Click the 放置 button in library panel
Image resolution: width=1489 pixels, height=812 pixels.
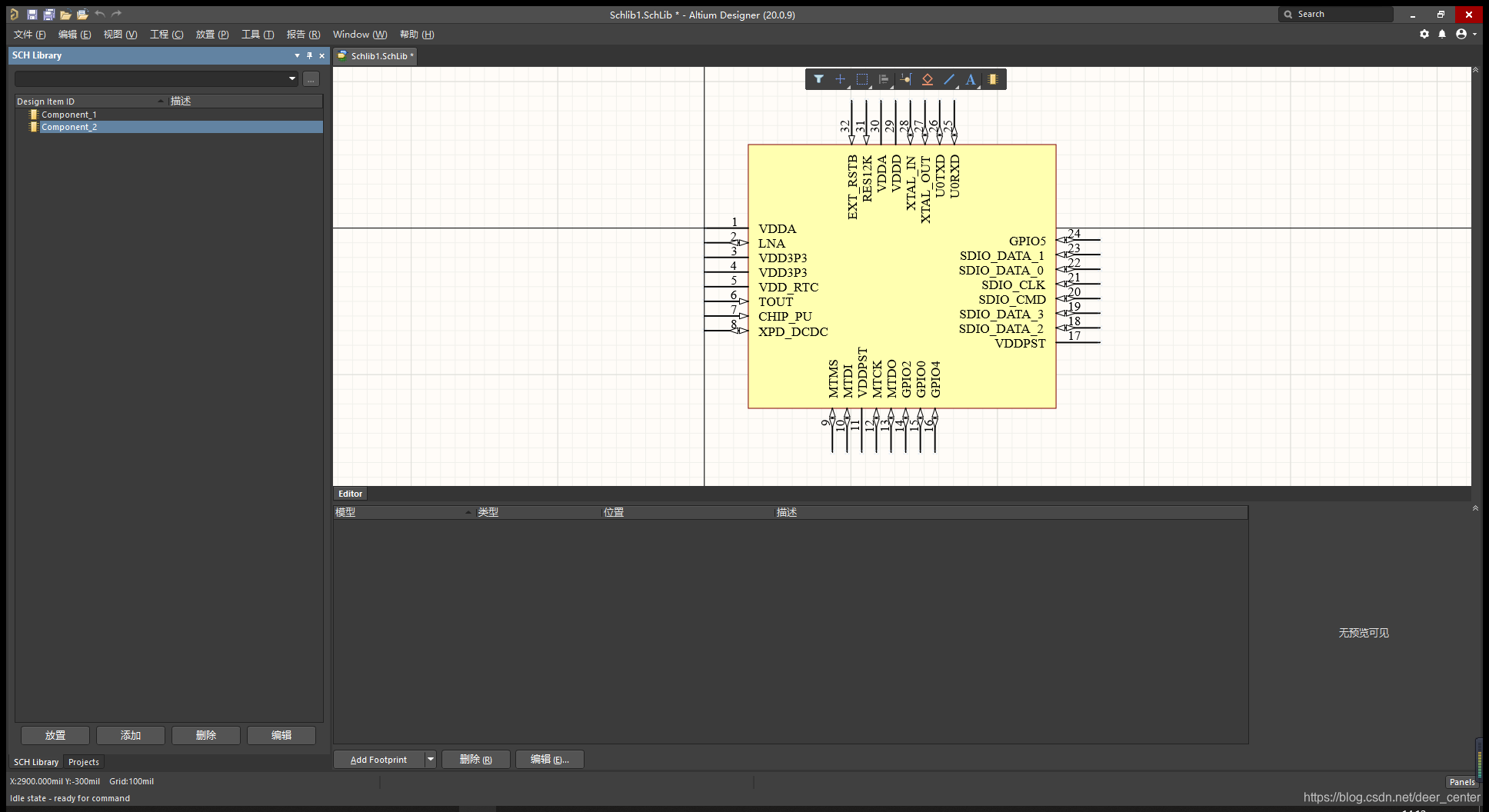click(55, 735)
